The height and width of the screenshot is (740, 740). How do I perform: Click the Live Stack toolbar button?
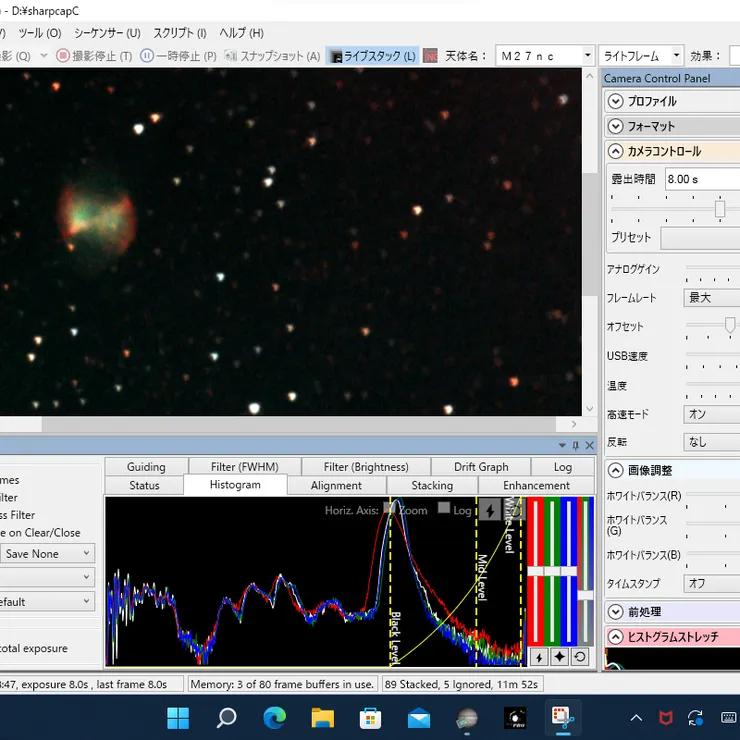[373, 56]
